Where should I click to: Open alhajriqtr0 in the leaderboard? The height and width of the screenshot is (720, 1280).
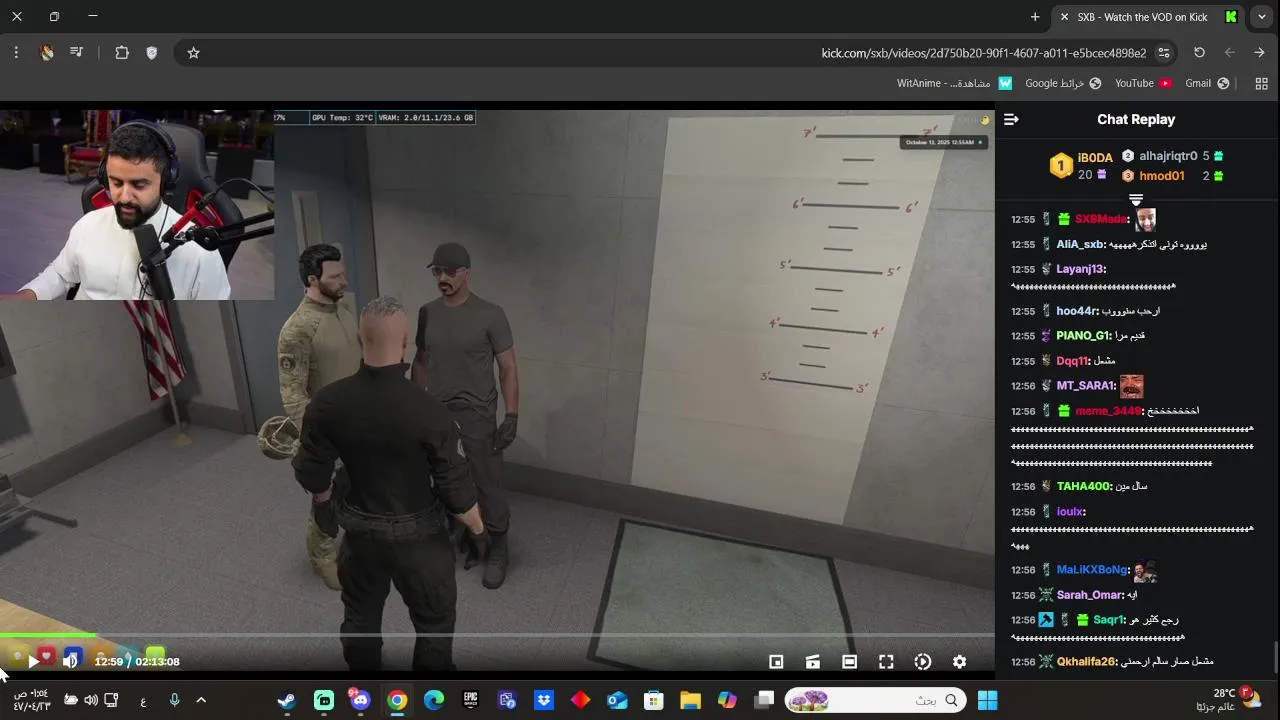(x=1168, y=156)
